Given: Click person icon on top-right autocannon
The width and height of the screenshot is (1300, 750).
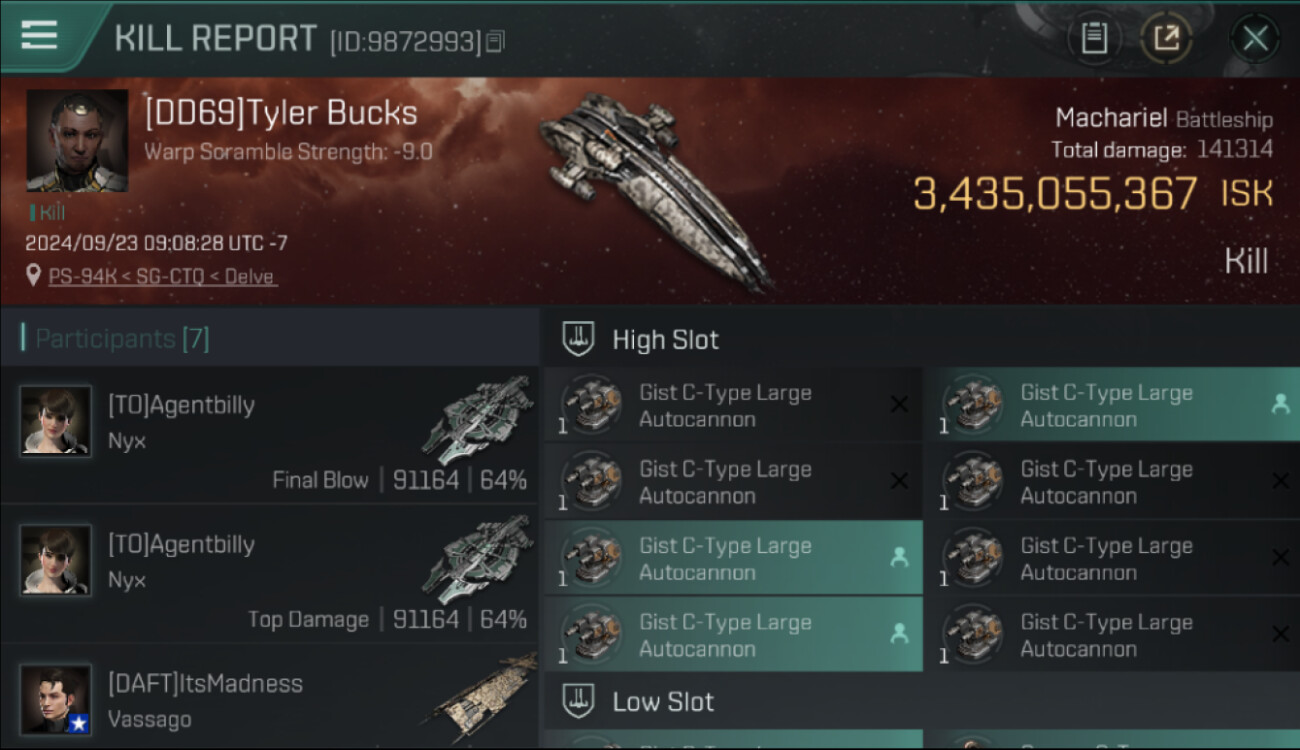Looking at the screenshot, I should pyautogui.click(x=1279, y=404).
